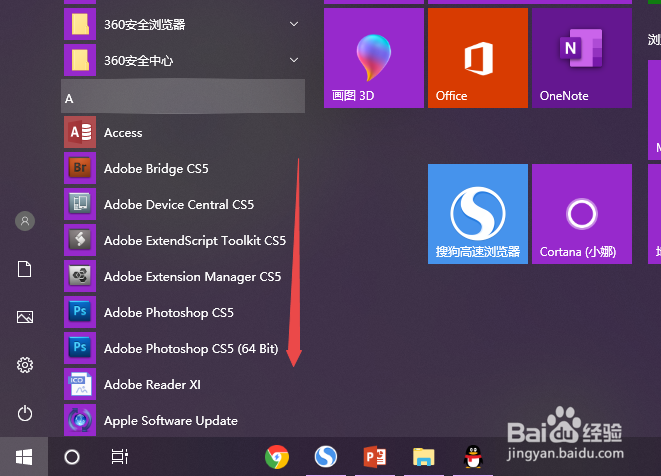Open File Explorer from the taskbar
The image size is (661, 476).
[x=424, y=457]
